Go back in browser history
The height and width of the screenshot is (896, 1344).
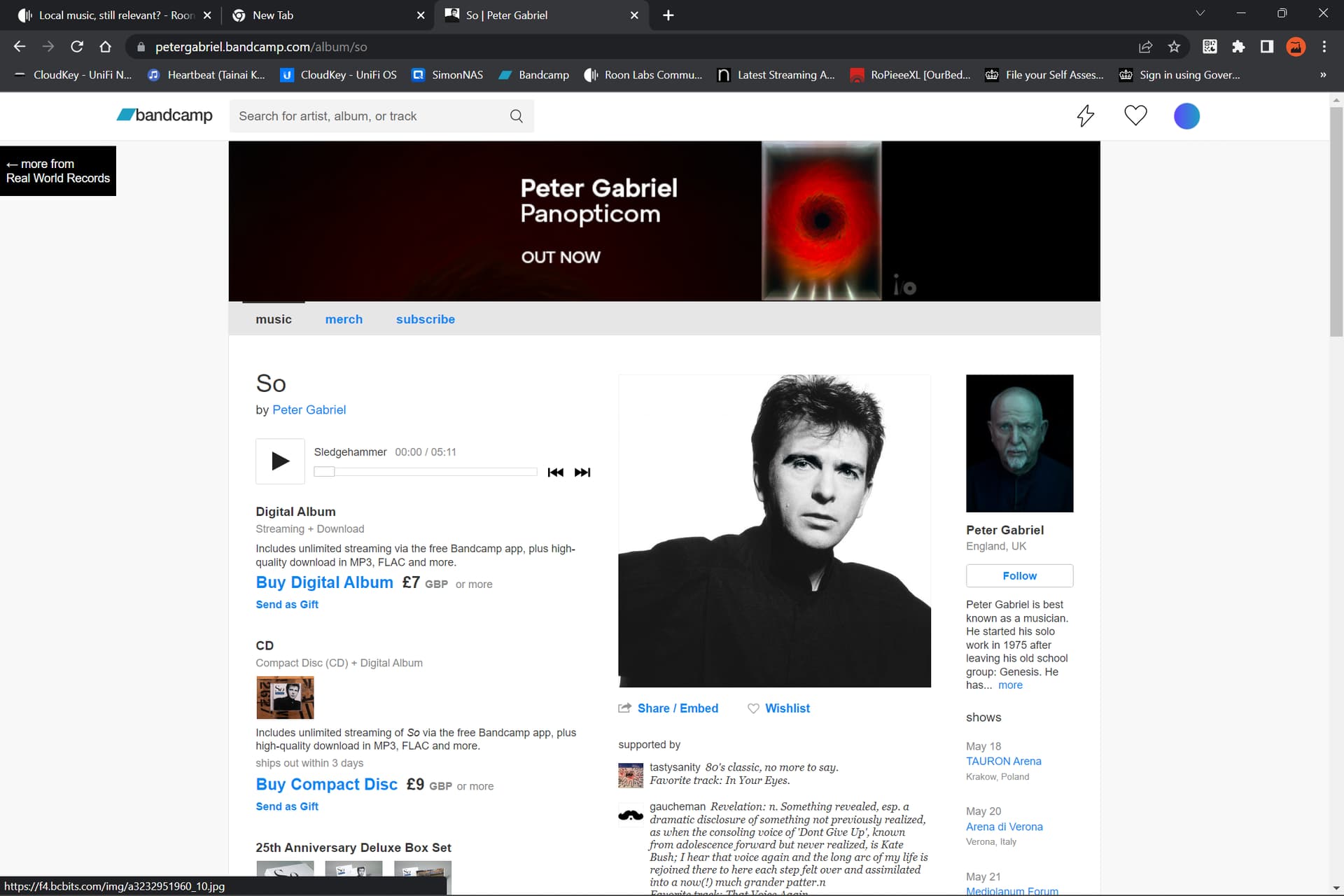point(20,47)
